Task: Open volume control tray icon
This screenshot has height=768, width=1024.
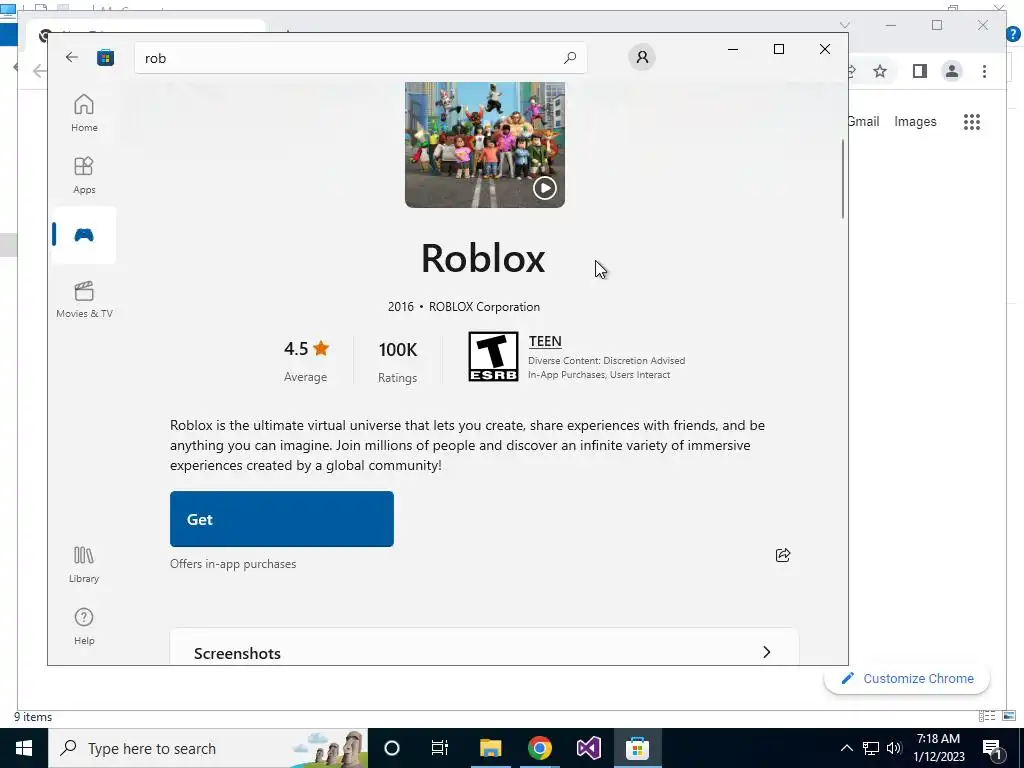Action: [894, 748]
